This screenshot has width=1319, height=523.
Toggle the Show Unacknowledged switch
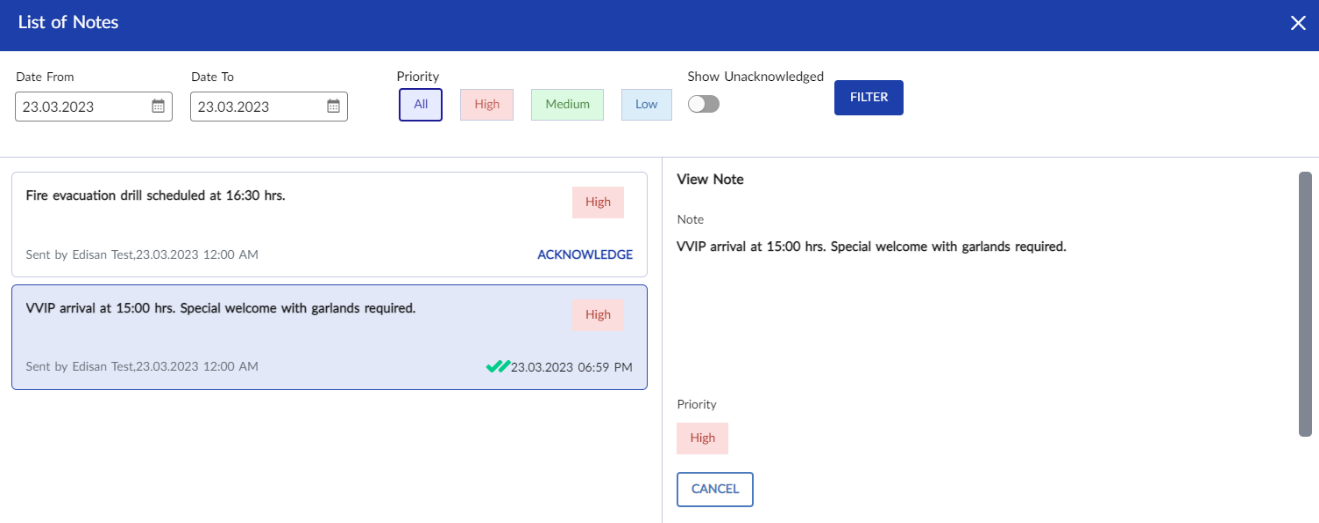(704, 104)
